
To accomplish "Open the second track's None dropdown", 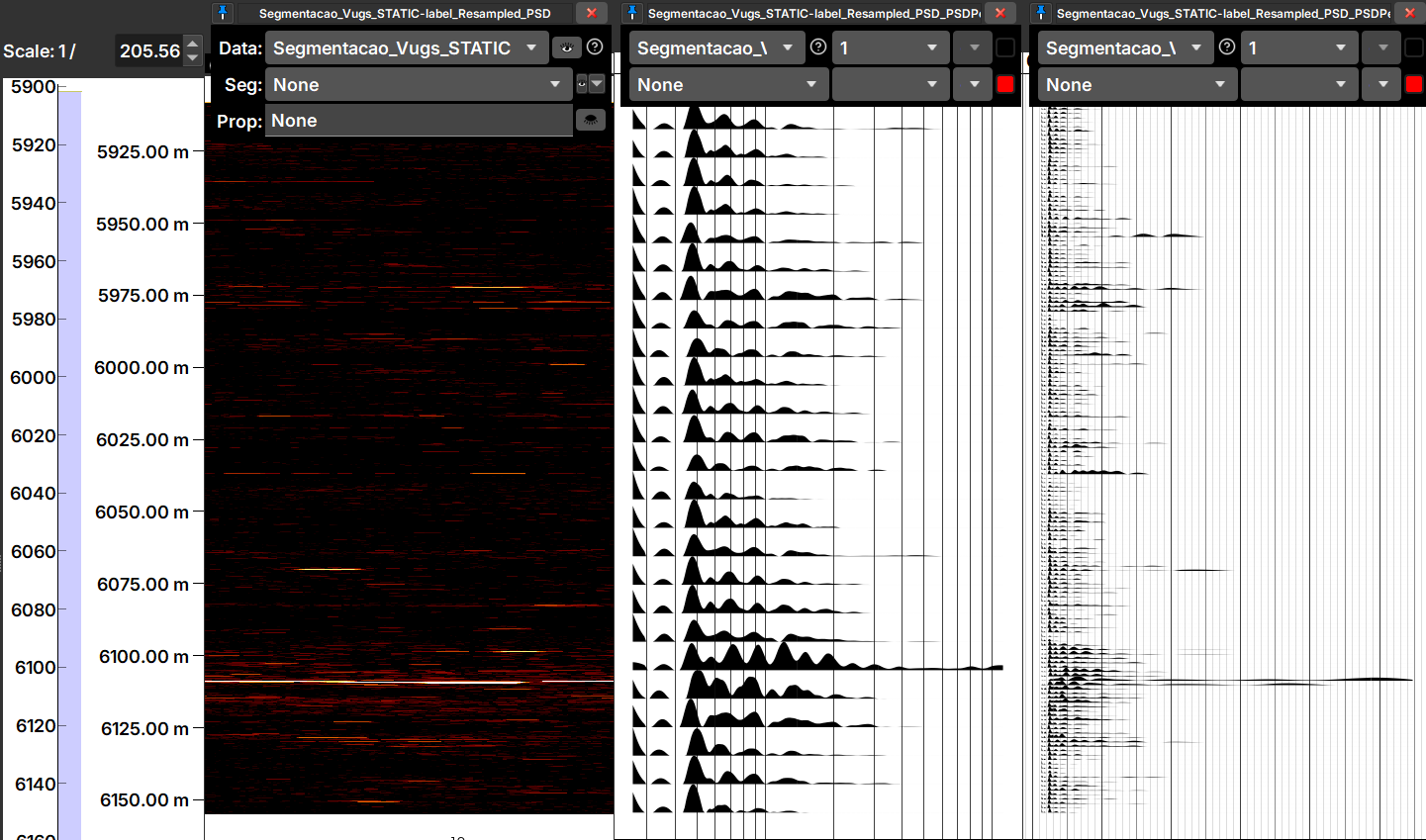I will (x=728, y=85).
